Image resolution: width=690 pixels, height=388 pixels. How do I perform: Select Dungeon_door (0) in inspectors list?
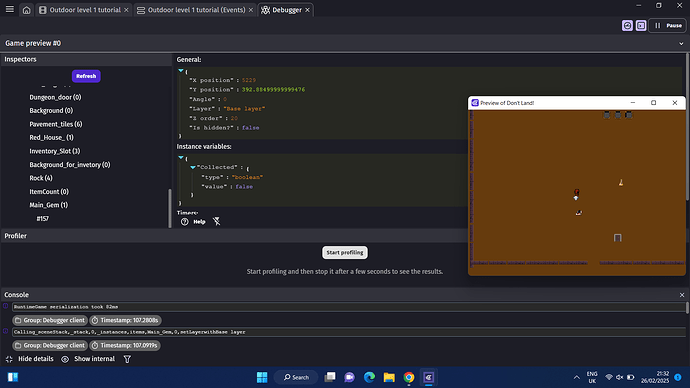pos(55,97)
